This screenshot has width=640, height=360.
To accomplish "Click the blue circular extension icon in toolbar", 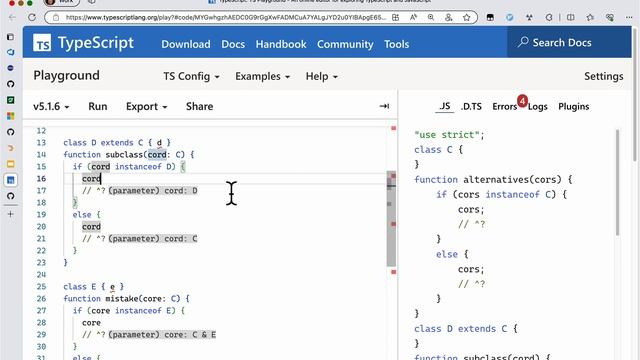I will pyautogui.click(x=509, y=18).
